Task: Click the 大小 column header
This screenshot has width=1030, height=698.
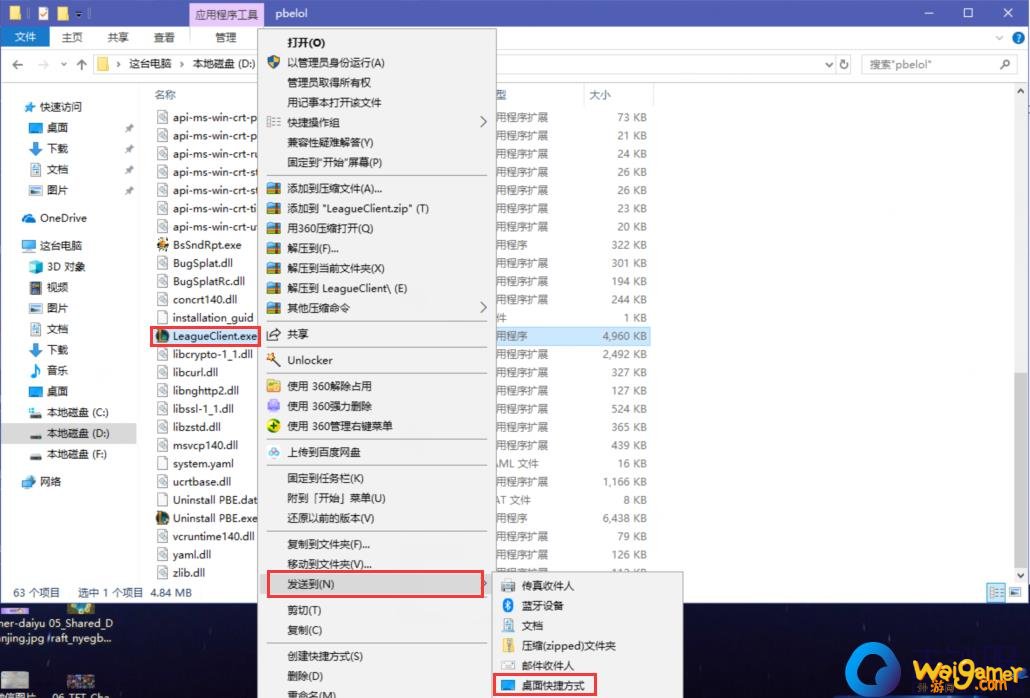Action: click(x=600, y=95)
